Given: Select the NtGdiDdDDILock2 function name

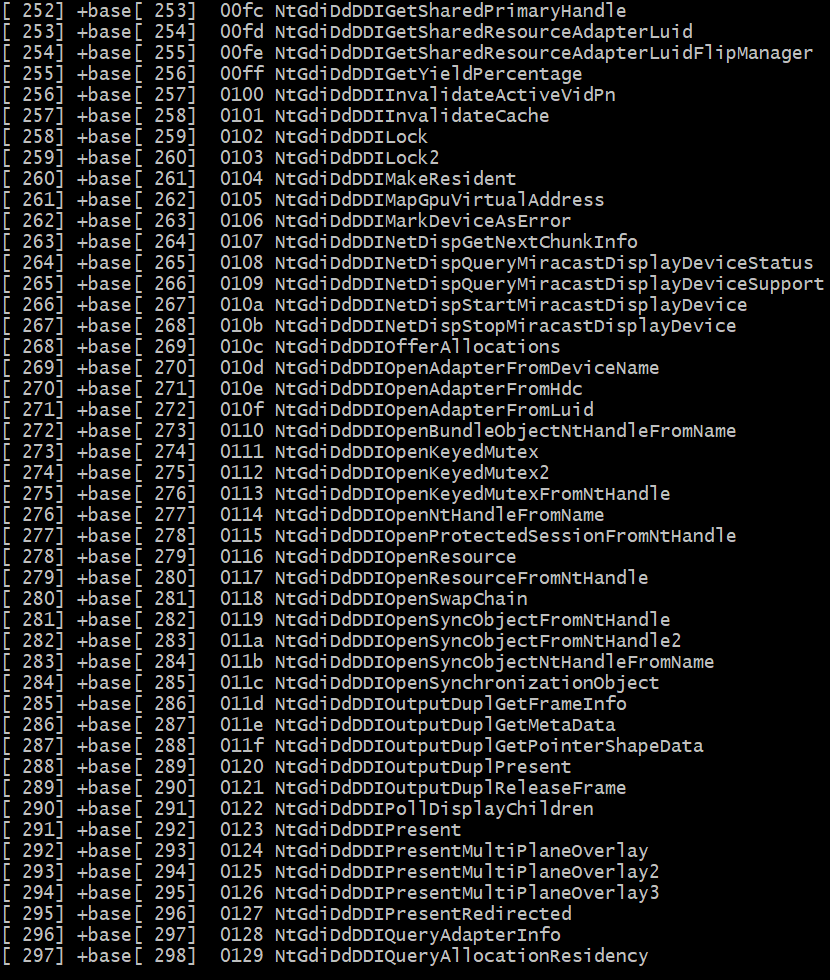Looking at the screenshot, I should click(357, 158).
